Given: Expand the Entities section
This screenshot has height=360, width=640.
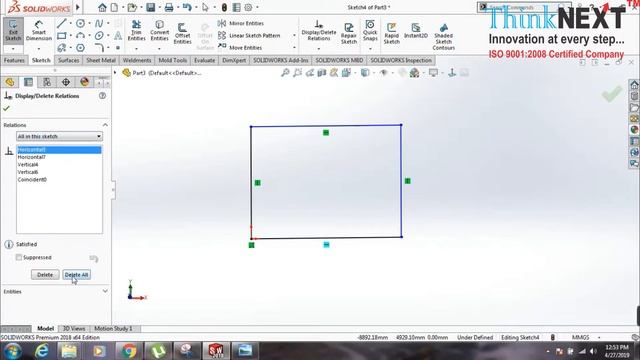Looking at the screenshot, I should click(x=105, y=291).
